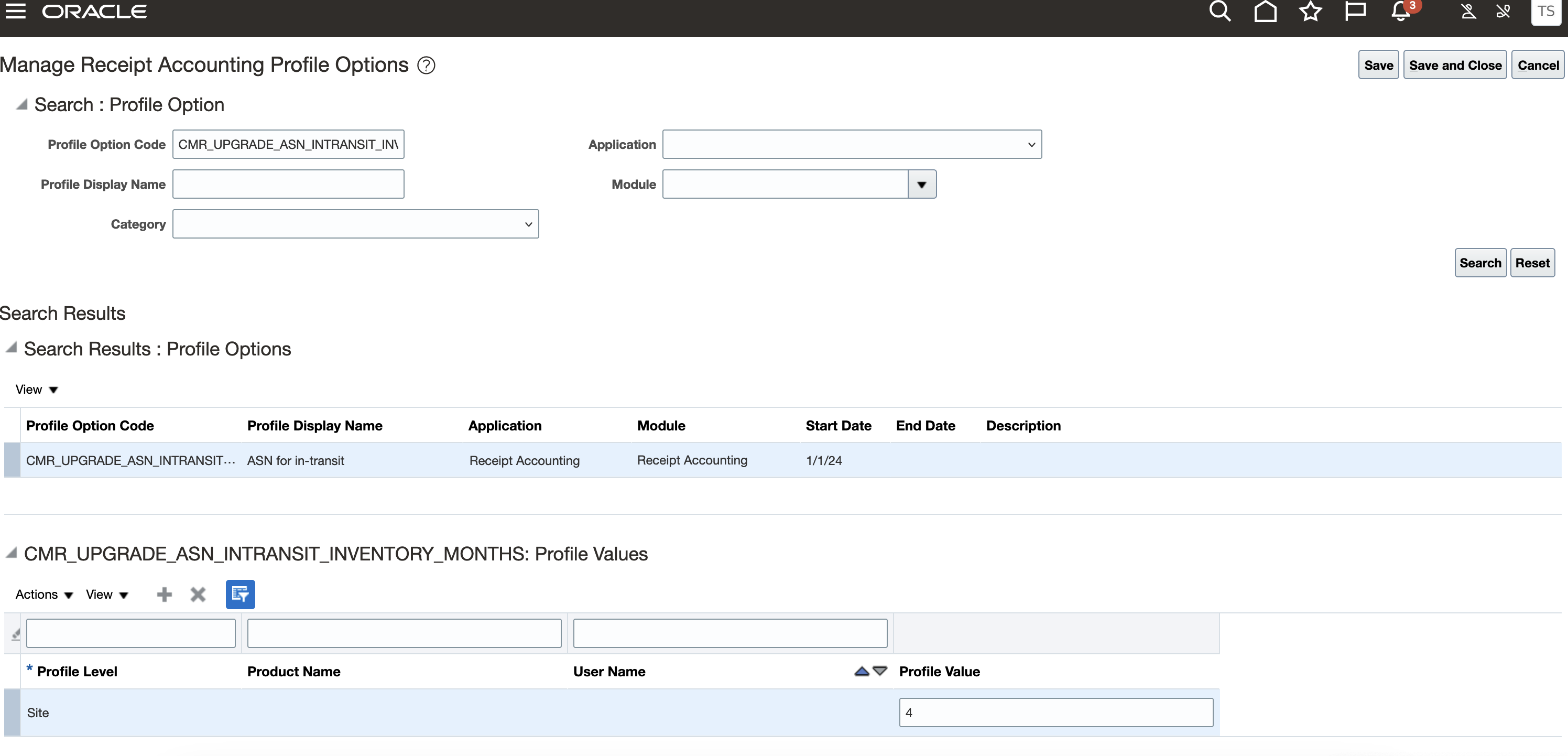Open Favorites star icon
Image resolution: width=1568 pixels, height=756 pixels.
(1310, 11)
